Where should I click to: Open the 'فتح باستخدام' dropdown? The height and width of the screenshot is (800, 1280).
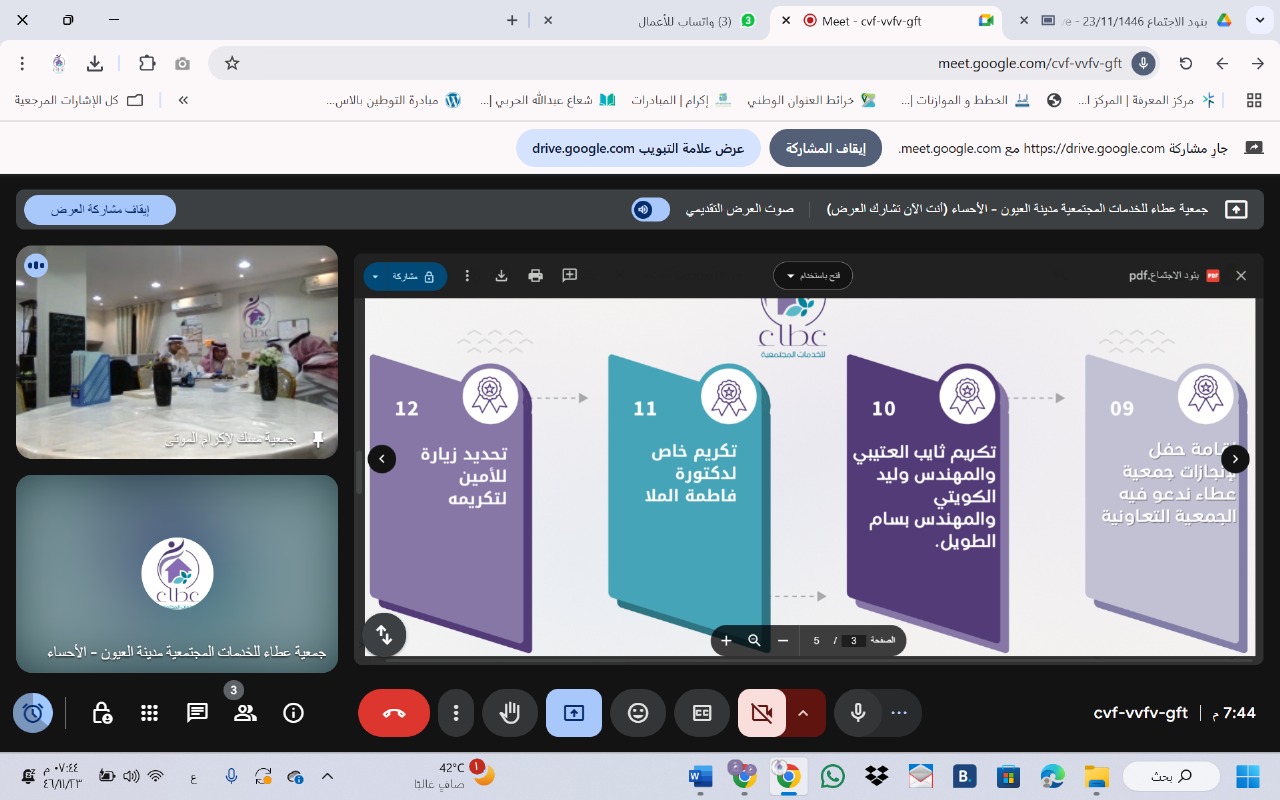(813, 275)
